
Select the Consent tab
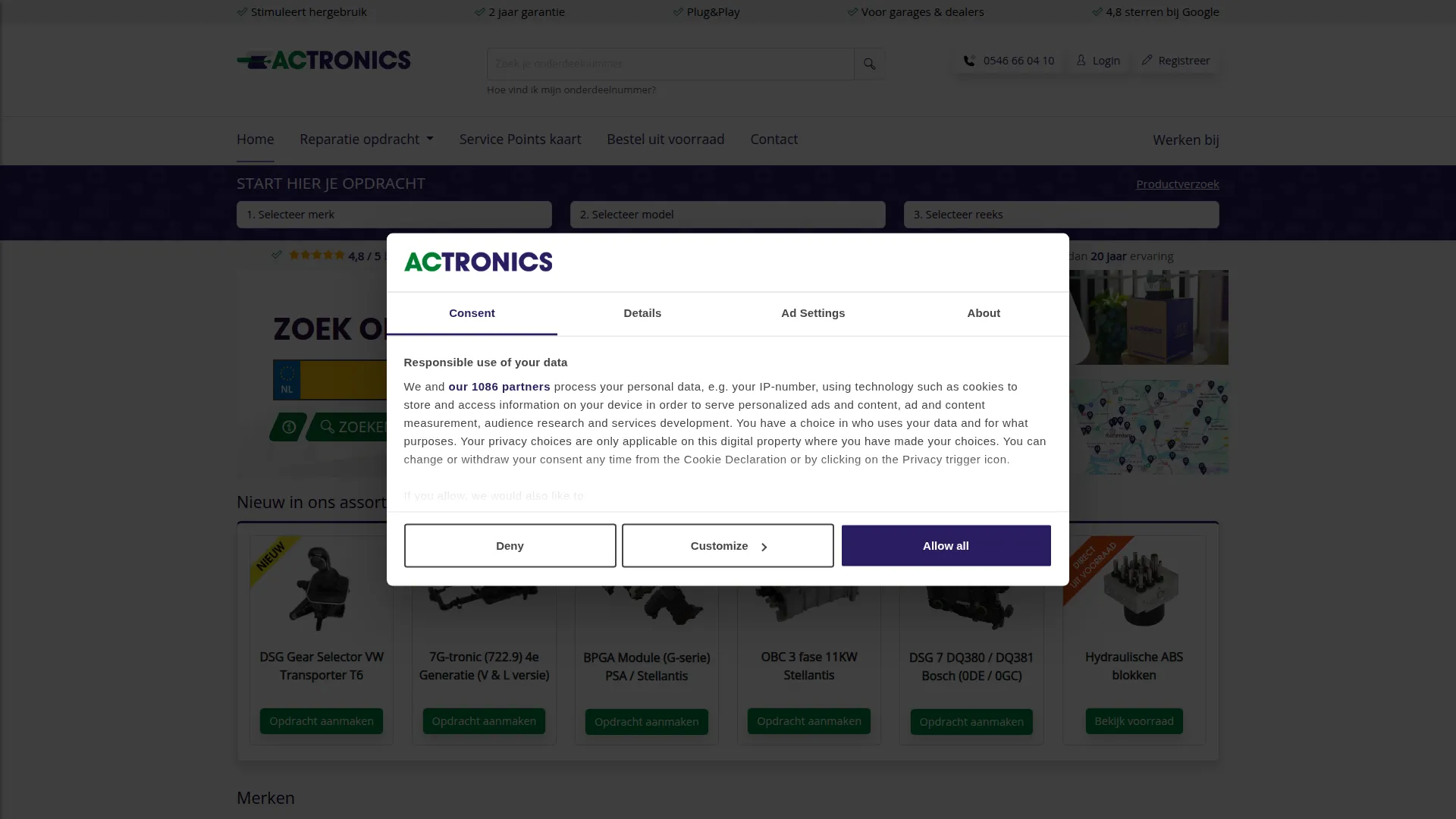pos(472,313)
